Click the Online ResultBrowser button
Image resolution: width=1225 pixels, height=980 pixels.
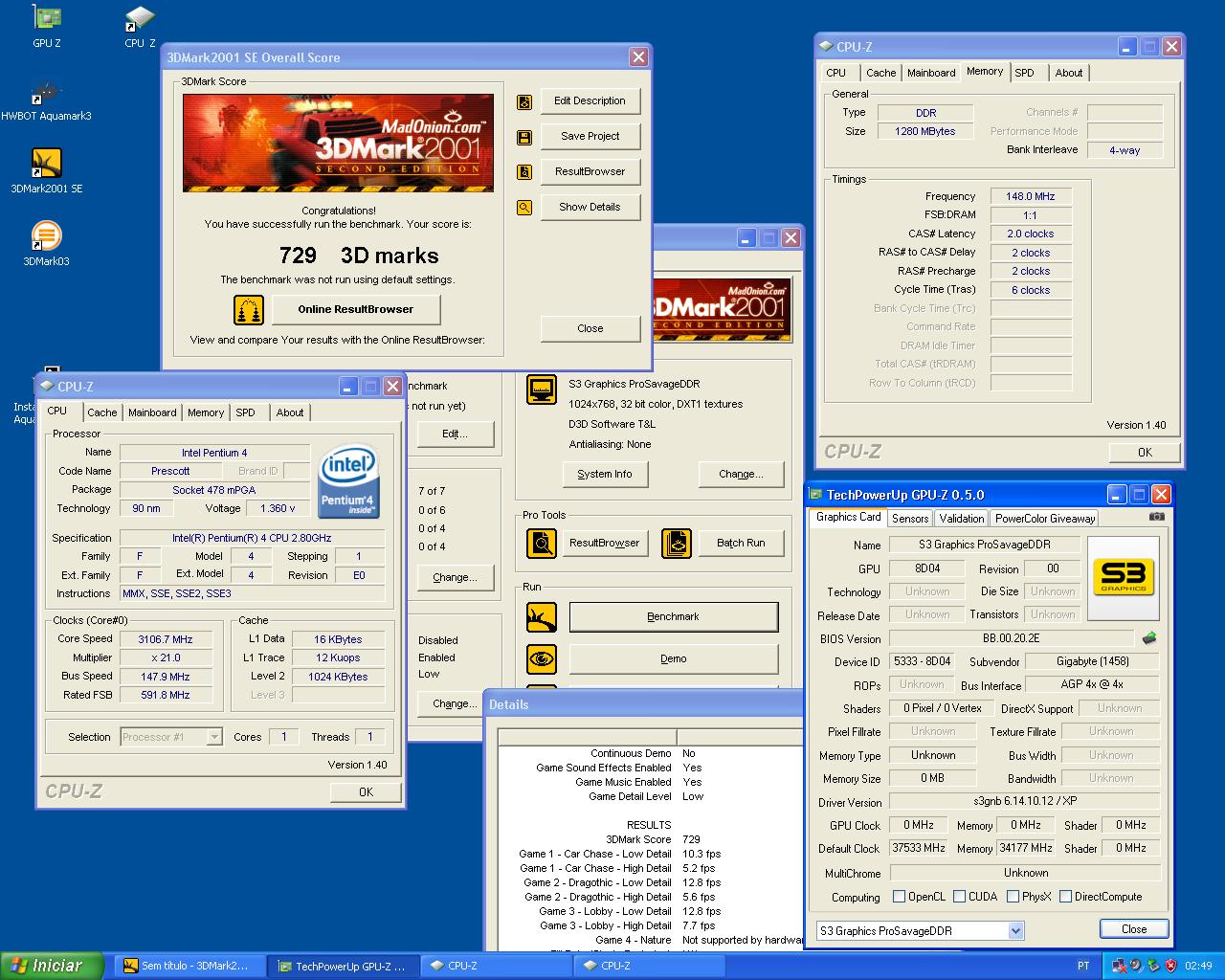click(x=356, y=310)
